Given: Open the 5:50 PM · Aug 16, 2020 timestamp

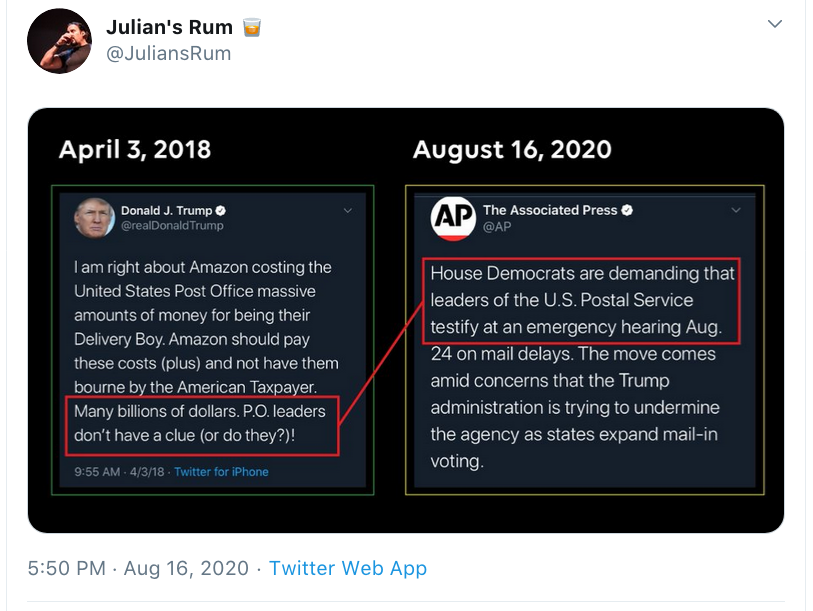Looking at the screenshot, I should [138, 568].
